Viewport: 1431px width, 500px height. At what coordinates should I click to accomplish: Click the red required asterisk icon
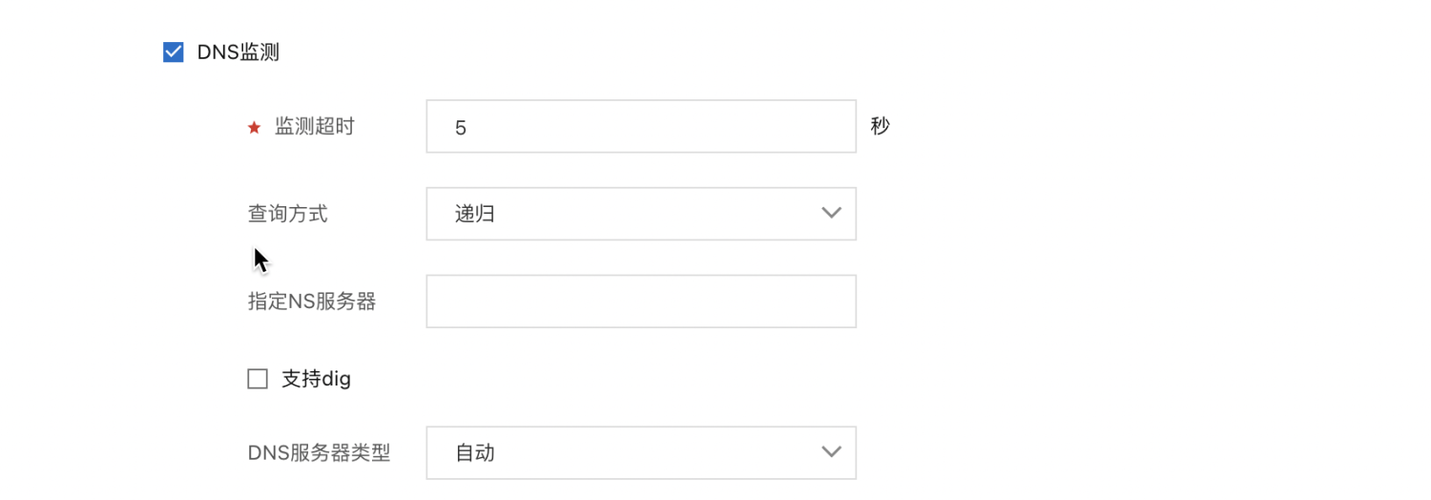pyautogui.click(x=254, y=128)
